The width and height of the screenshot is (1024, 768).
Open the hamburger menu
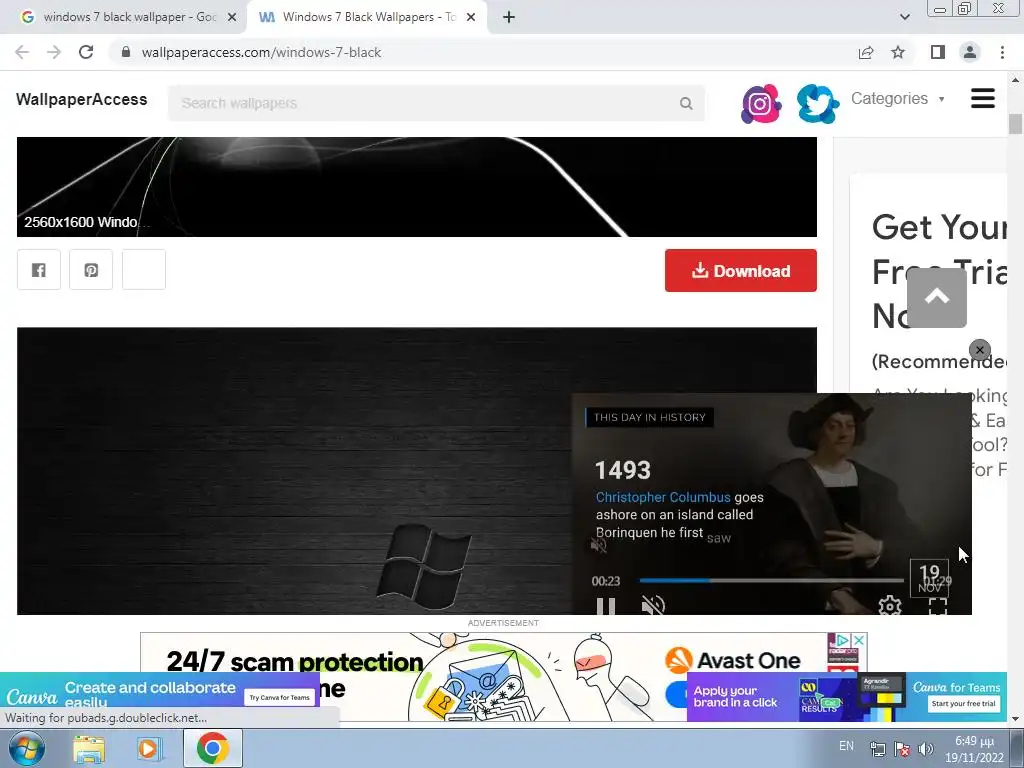[x=983, y=99]
